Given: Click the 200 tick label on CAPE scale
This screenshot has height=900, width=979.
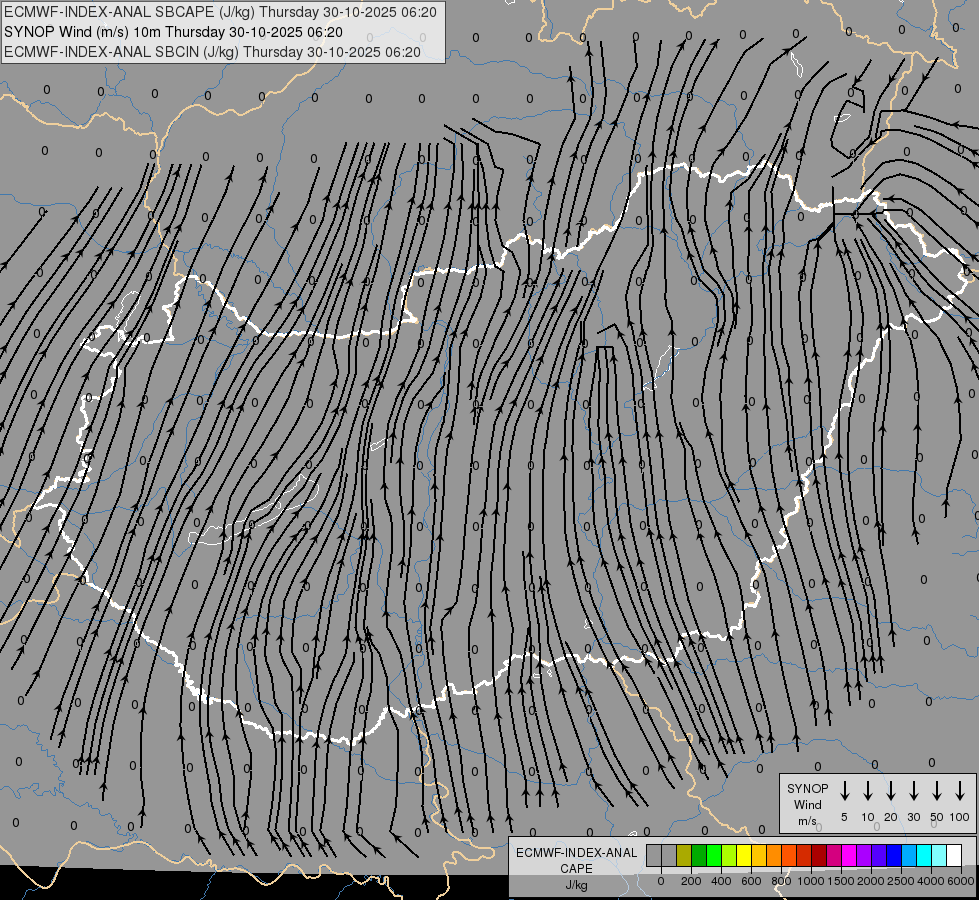Looking at the screenshot, I should click(x=691, y=881).
